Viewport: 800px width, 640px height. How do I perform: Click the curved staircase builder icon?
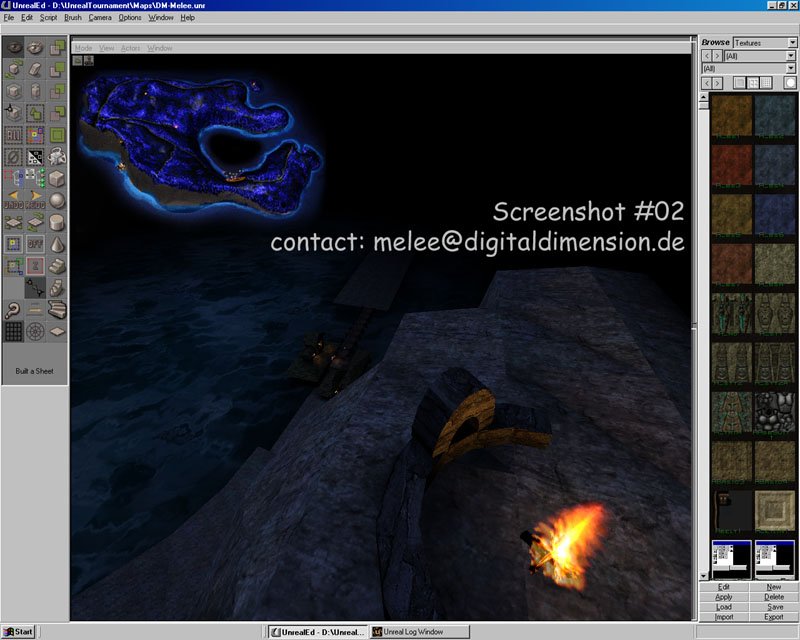pos(57,310)
